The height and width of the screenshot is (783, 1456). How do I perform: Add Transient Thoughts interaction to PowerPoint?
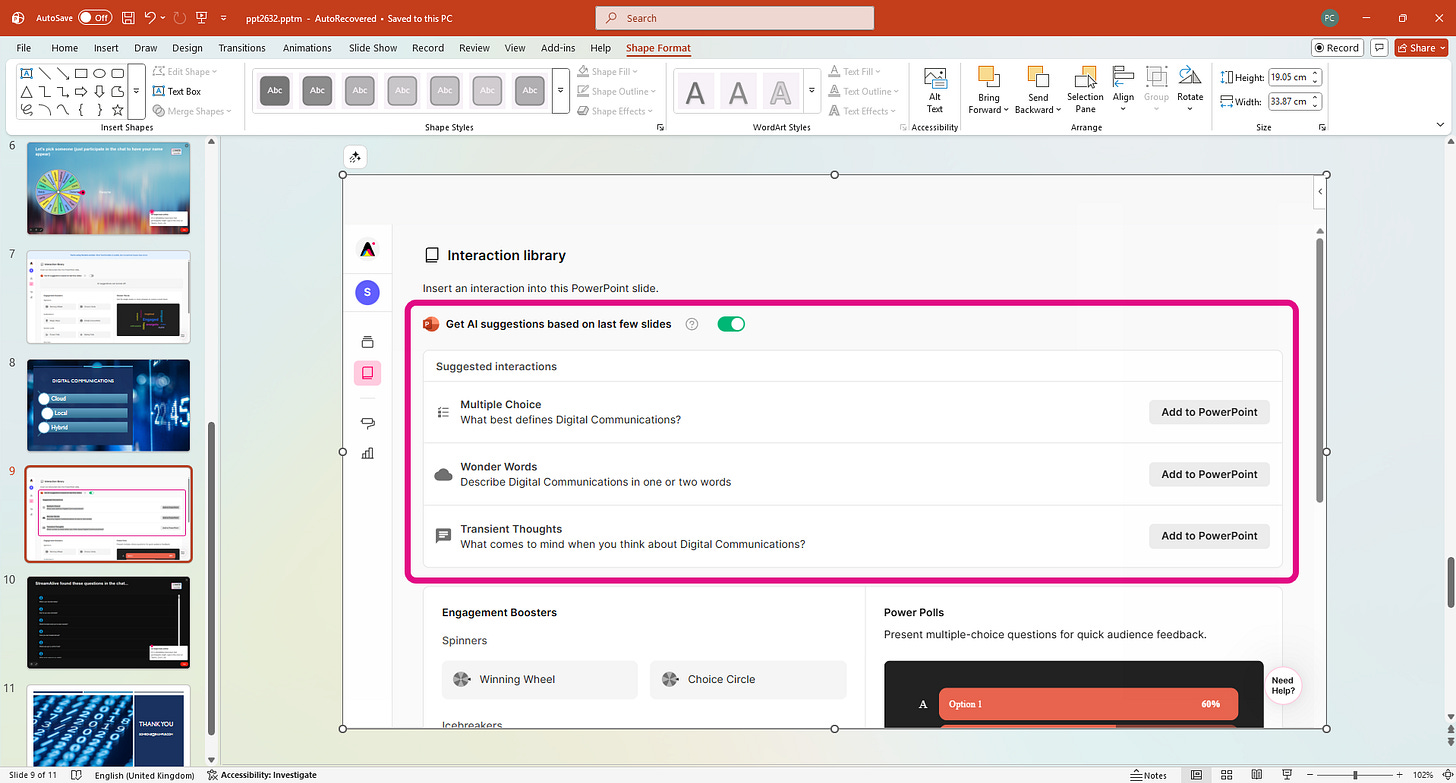pyautogui.click(x=1209, y=536)
